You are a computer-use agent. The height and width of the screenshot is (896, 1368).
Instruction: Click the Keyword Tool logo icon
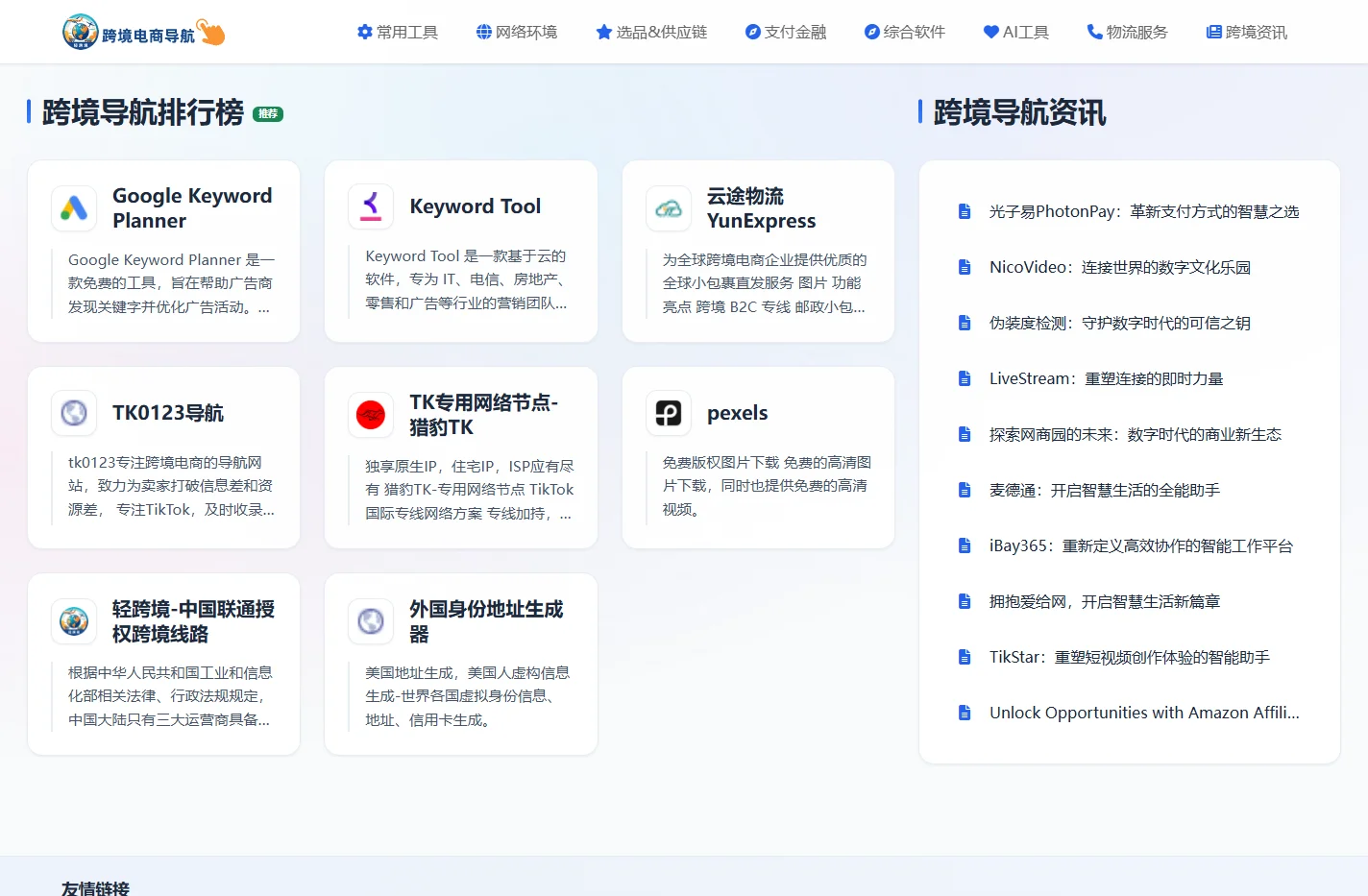point(371,206)
